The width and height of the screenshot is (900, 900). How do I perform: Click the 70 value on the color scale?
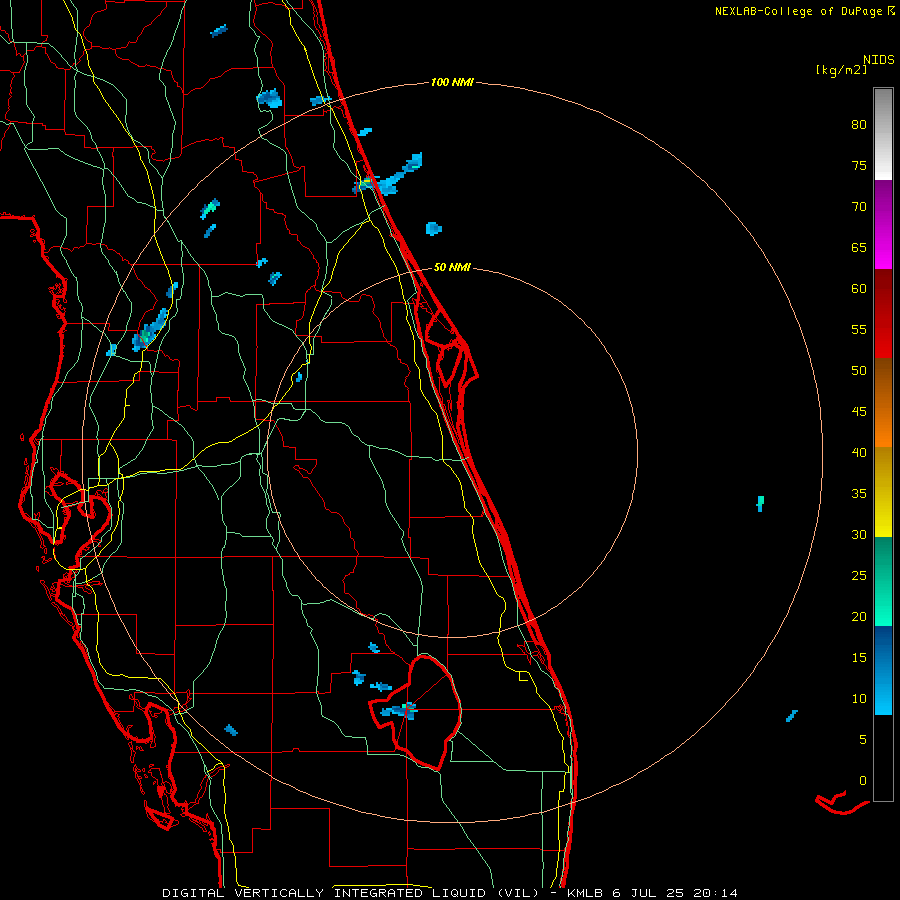pos(859,207)
